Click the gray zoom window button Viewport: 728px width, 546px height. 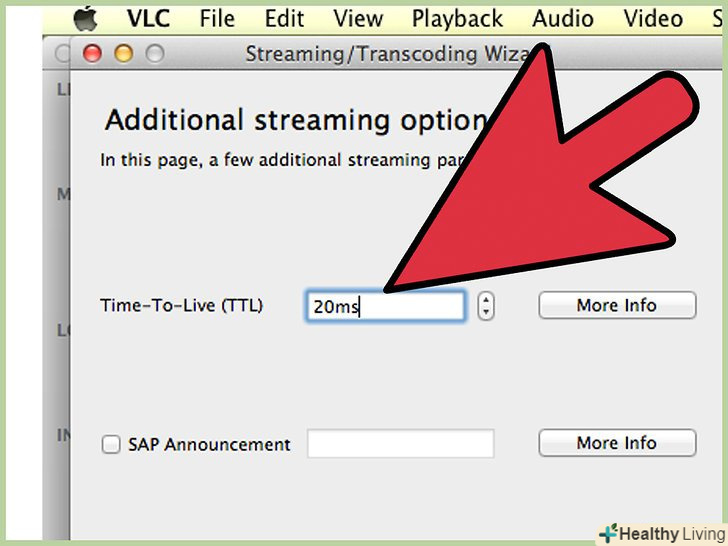point(155,53)
